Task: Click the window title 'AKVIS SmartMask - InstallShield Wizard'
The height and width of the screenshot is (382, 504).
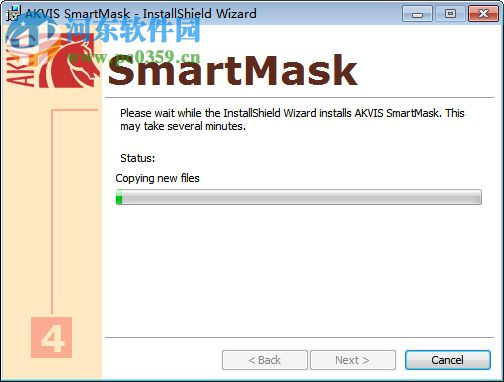Action: [141, 14]
